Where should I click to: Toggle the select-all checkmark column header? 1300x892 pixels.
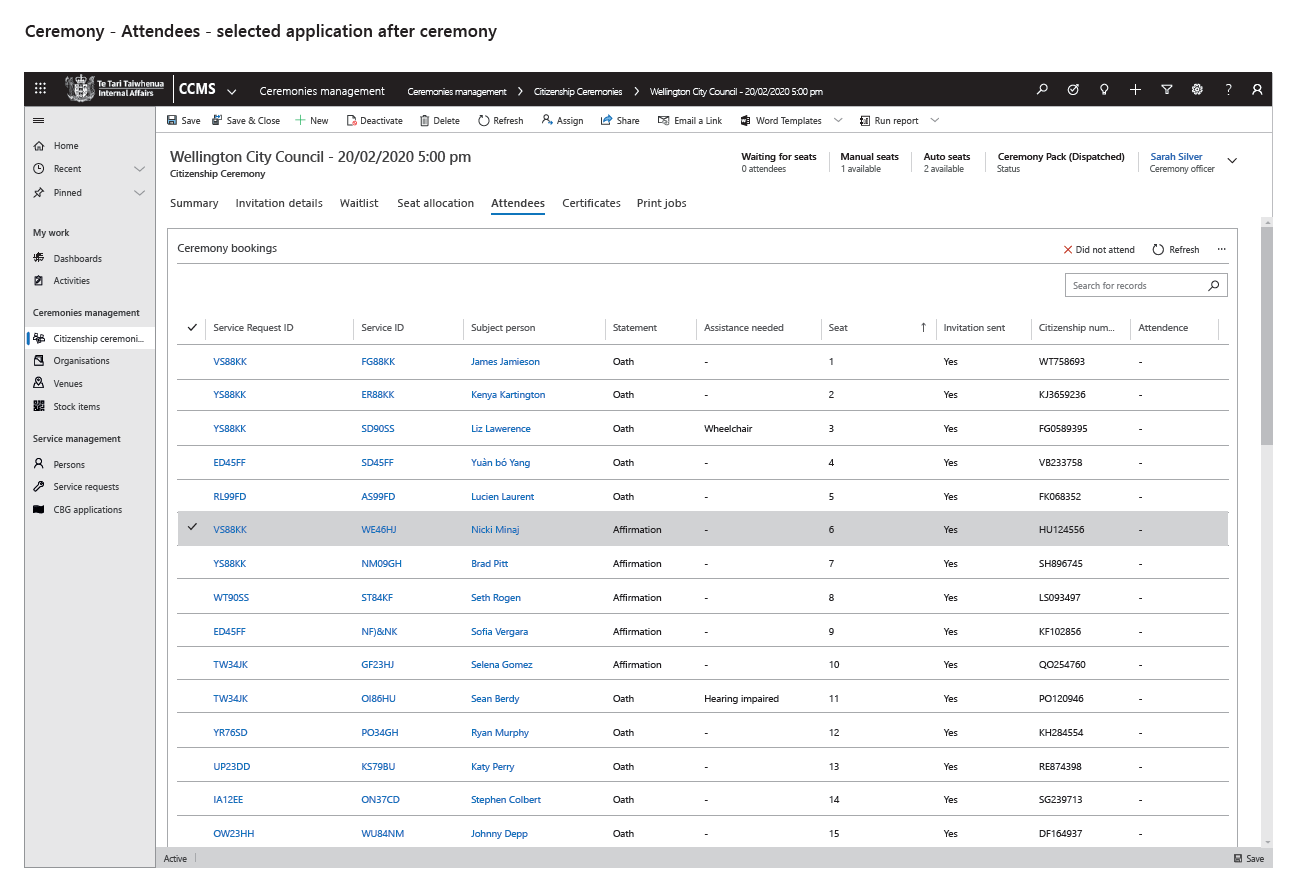click(x=192, y=328)
